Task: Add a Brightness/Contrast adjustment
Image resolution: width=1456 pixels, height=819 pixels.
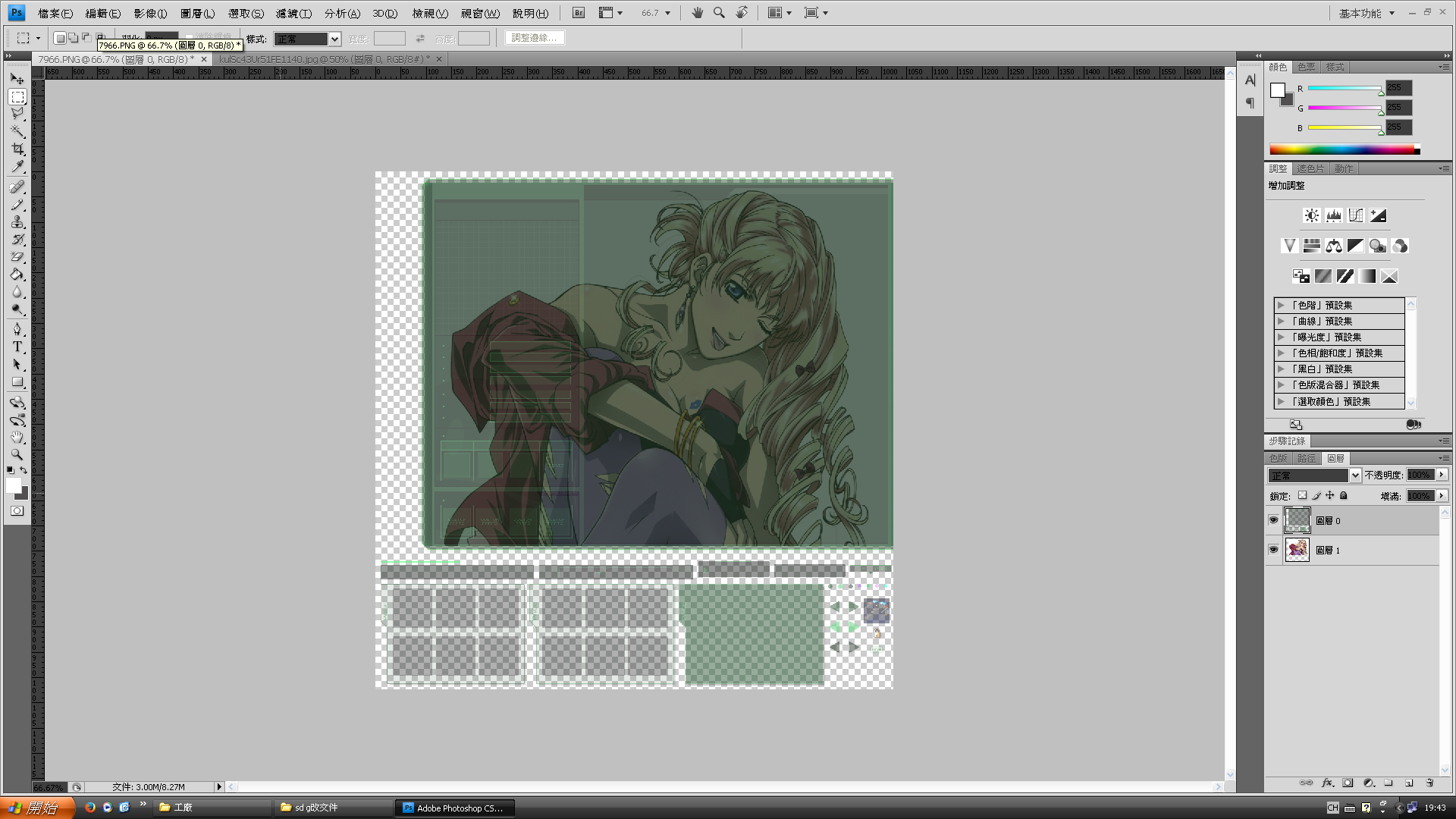Action: point(1311,215)
